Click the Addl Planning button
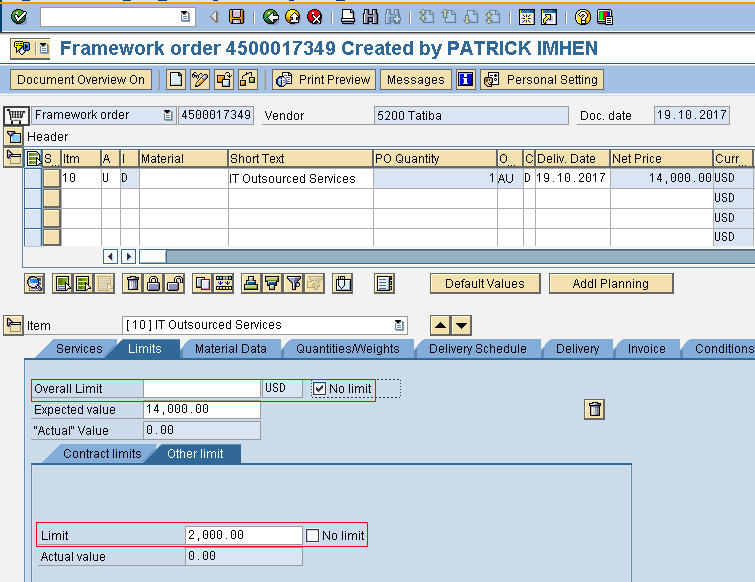Screen dimensions: 755x582 [611, 284]
